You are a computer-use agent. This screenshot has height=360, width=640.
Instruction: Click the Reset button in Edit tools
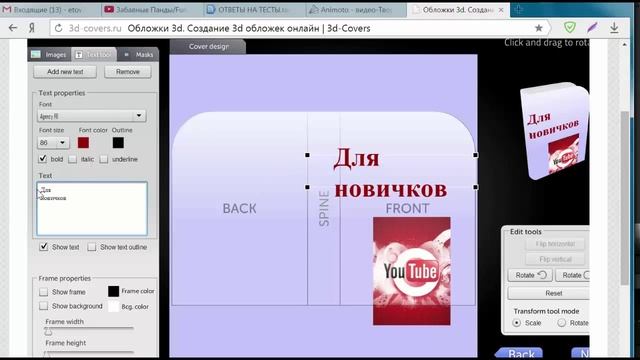coord(549,293)
